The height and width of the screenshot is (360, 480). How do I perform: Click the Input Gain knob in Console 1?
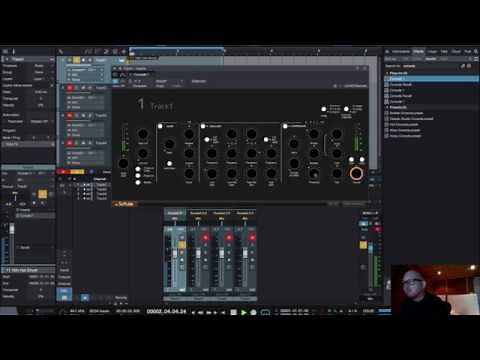(123, 164)
